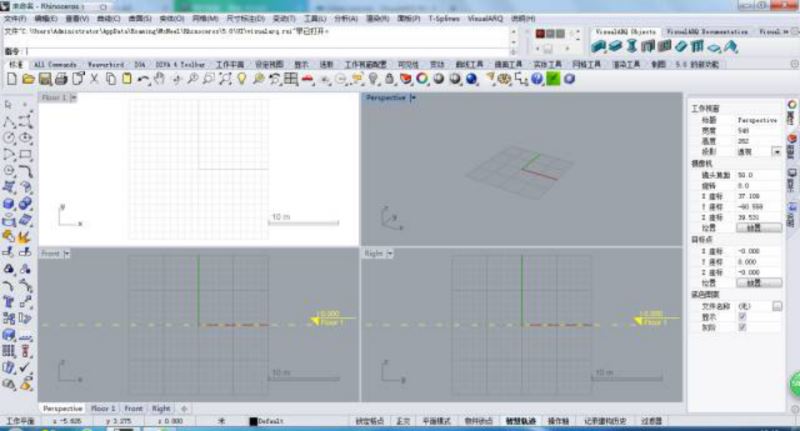The width and height of the screenshot is (800, 431).
Task: Toggle 记录建构历史 in status bar
Action: [605, 421]
